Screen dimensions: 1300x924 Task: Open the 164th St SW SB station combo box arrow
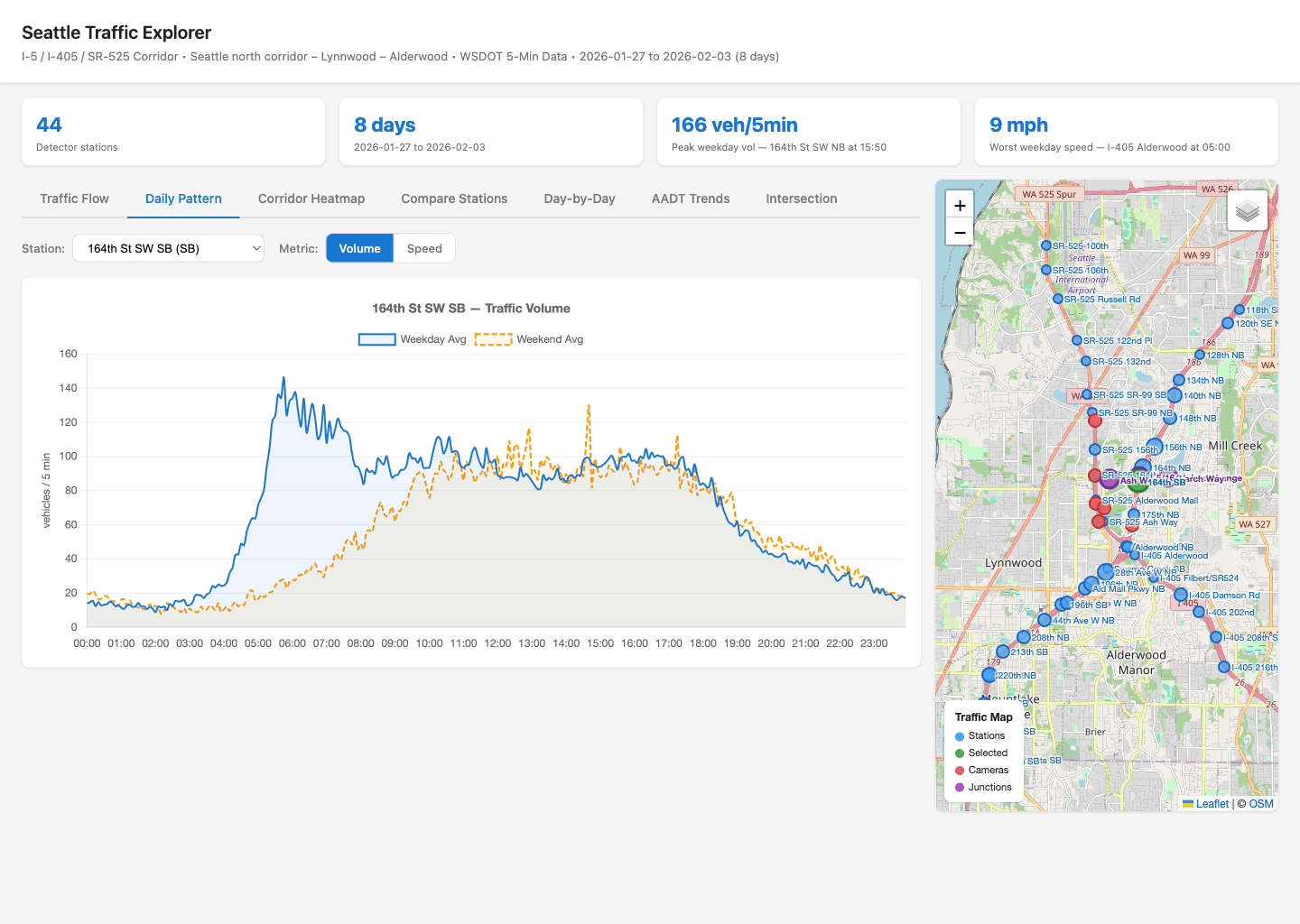[x=255, y=248]
